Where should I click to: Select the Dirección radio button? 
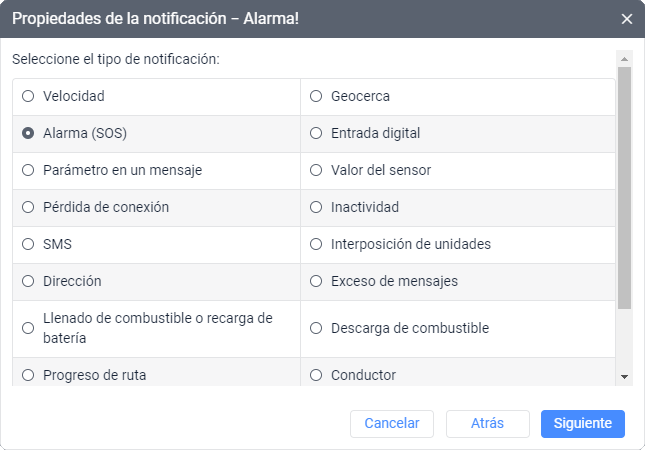pos(28,281)
